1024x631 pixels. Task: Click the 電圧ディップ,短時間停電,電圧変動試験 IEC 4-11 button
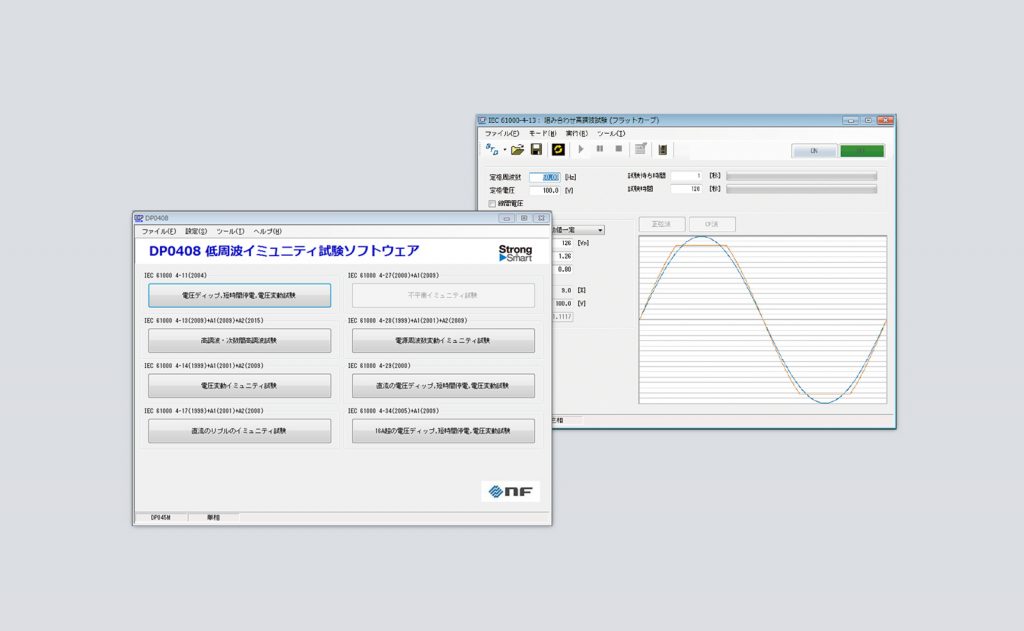coord(239,296)
